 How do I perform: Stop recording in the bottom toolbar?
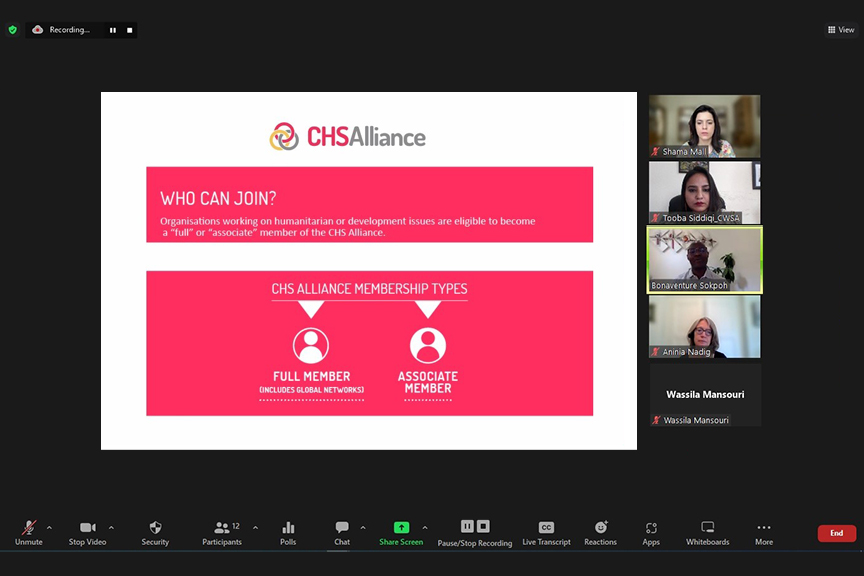tap(483, 526)
